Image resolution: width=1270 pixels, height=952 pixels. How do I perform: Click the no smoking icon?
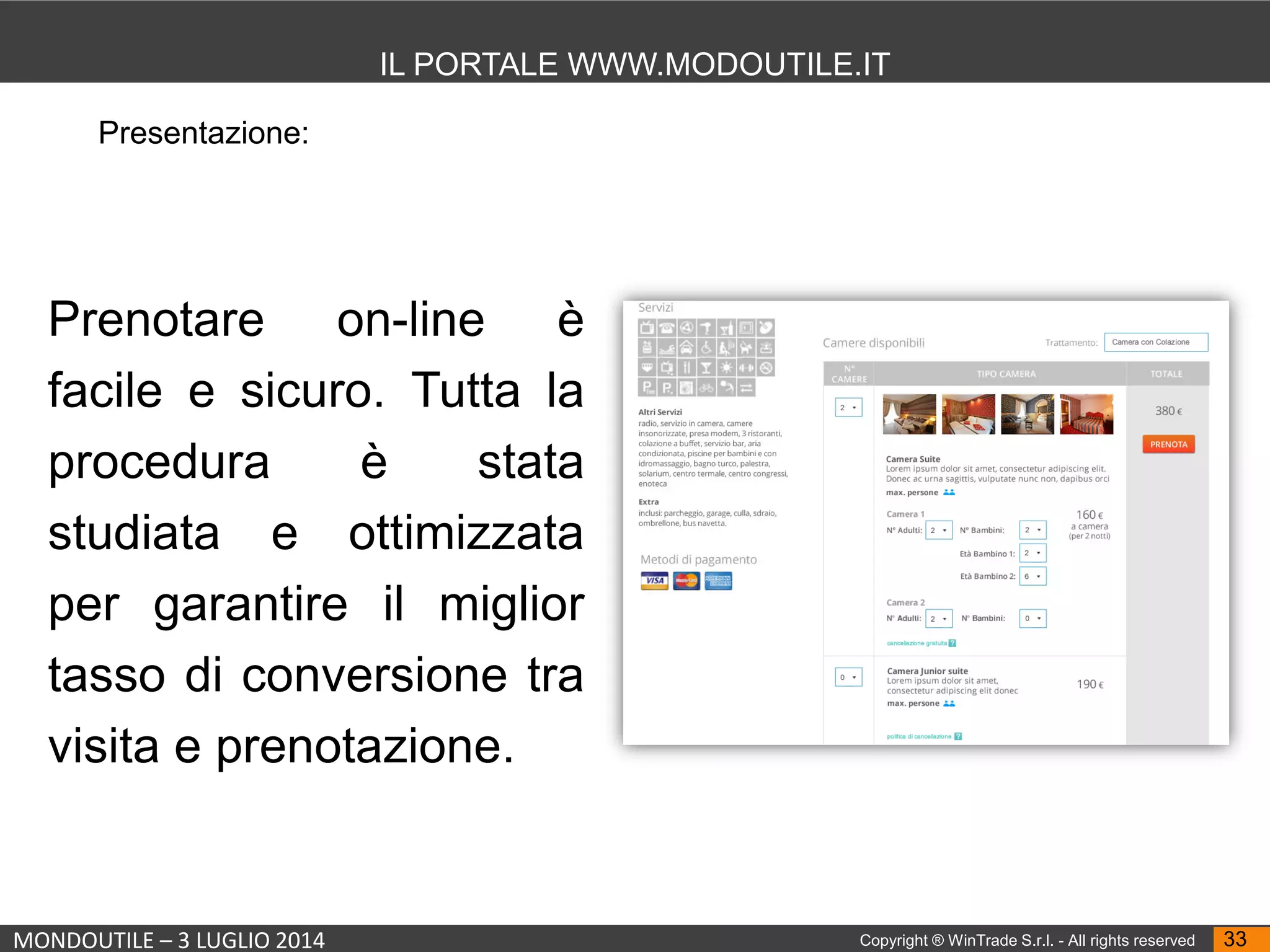(766, 368)
